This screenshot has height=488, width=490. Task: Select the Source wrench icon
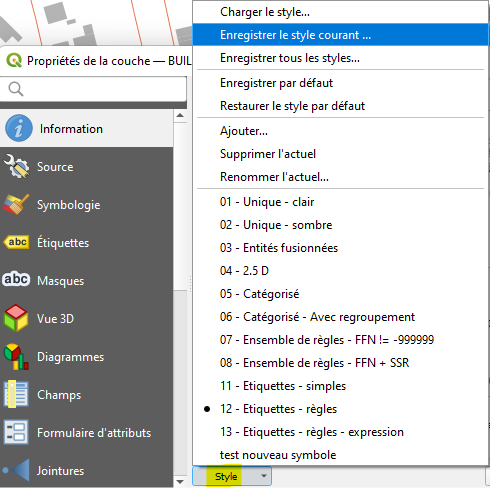16,166
